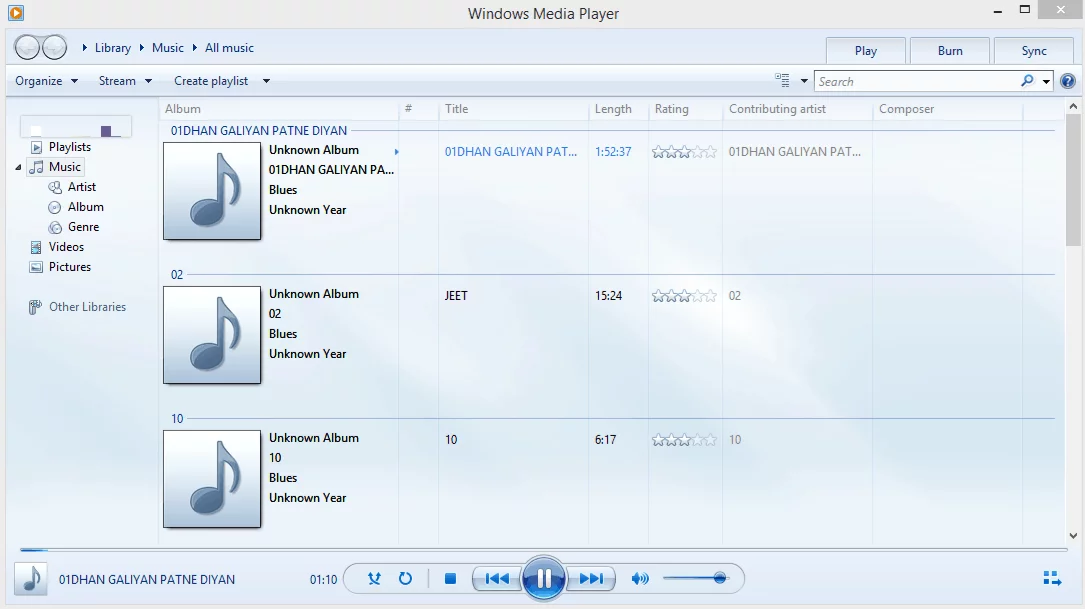Click the scrollbar up arrow
The width and height of the screenshot is (1085, 609).
(x=1073, y=107)
